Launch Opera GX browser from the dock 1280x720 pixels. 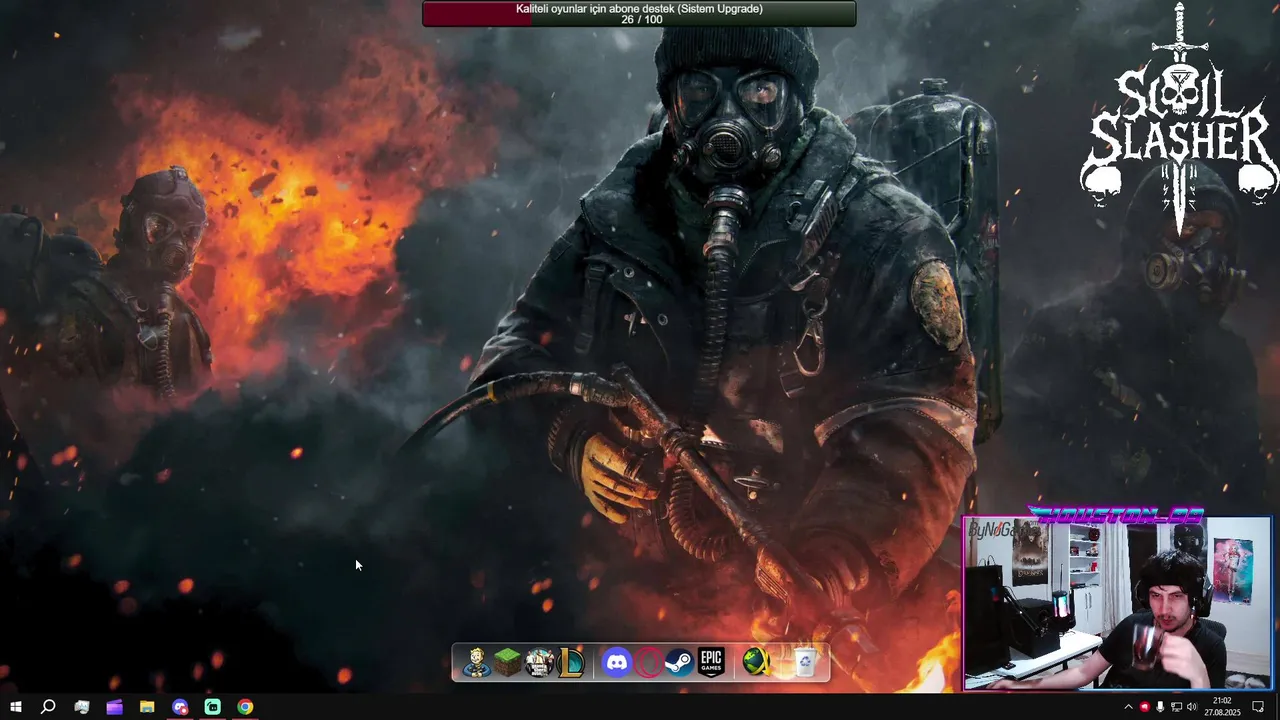click(x=648, y=662)
